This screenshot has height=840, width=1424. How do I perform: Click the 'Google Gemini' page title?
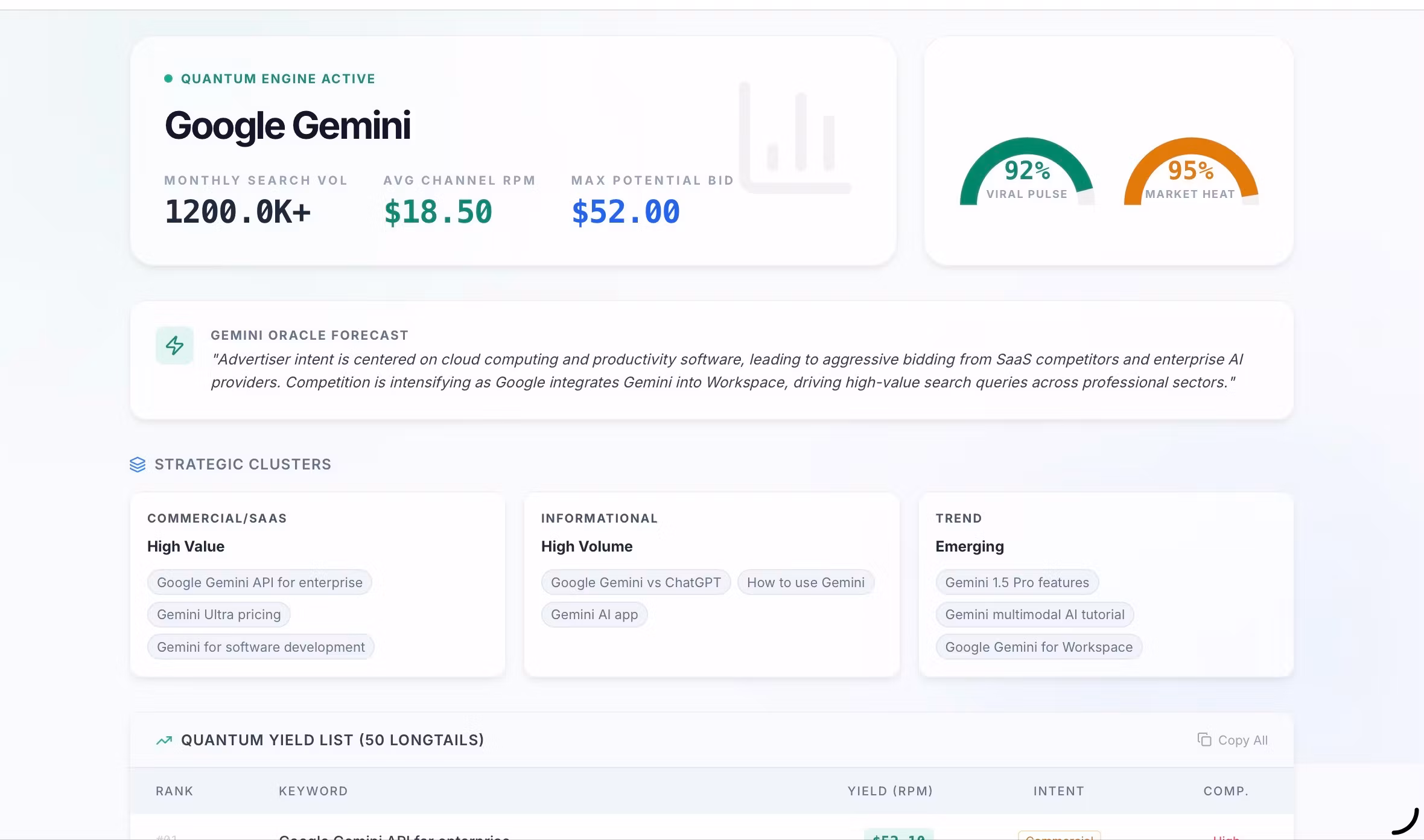coord(288,126)
